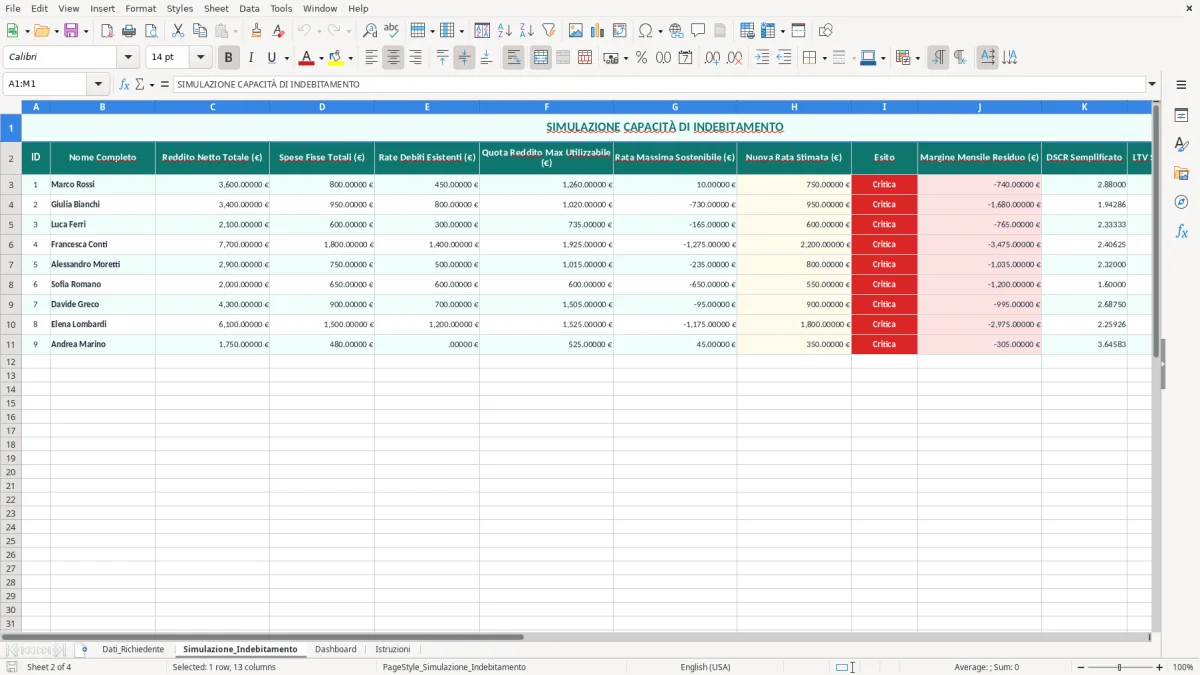This screenshot has width=1200, height=675.
Task: Click column header F
Action: [546, 106]
